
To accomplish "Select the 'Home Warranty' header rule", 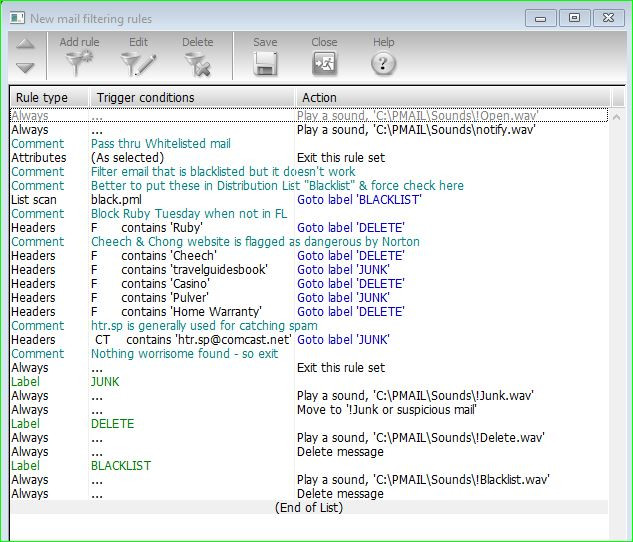I will click(200, 312).
